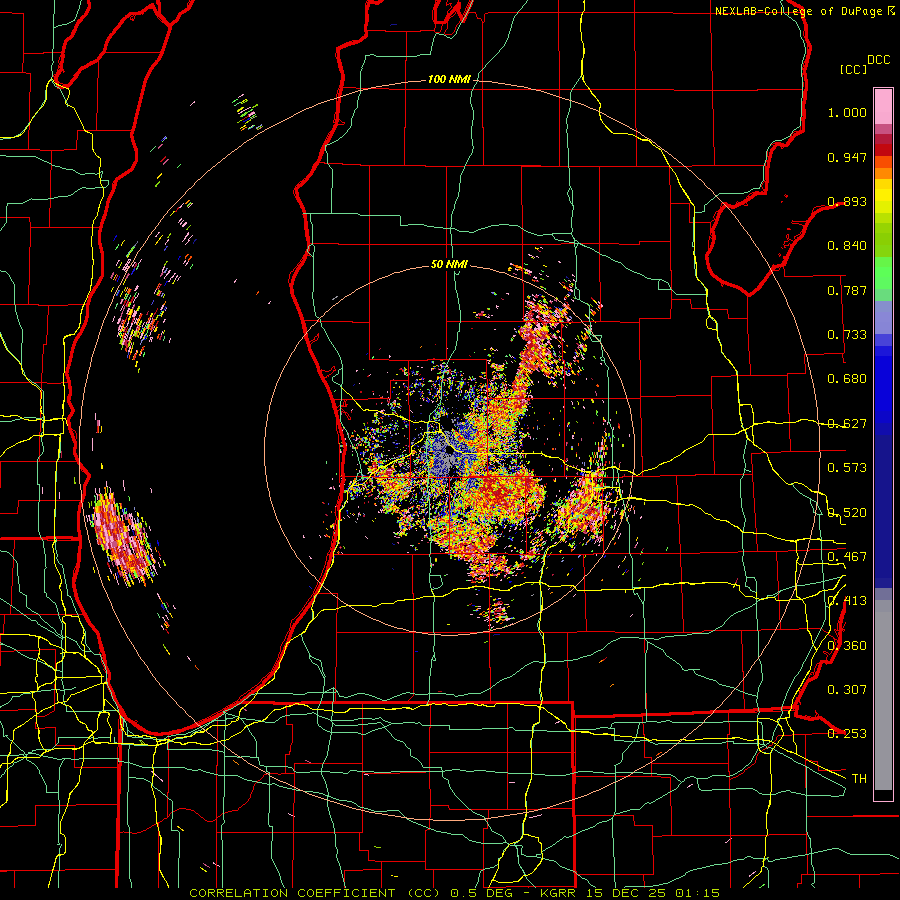Click the 50 NMI range ring label

[449, 264]
